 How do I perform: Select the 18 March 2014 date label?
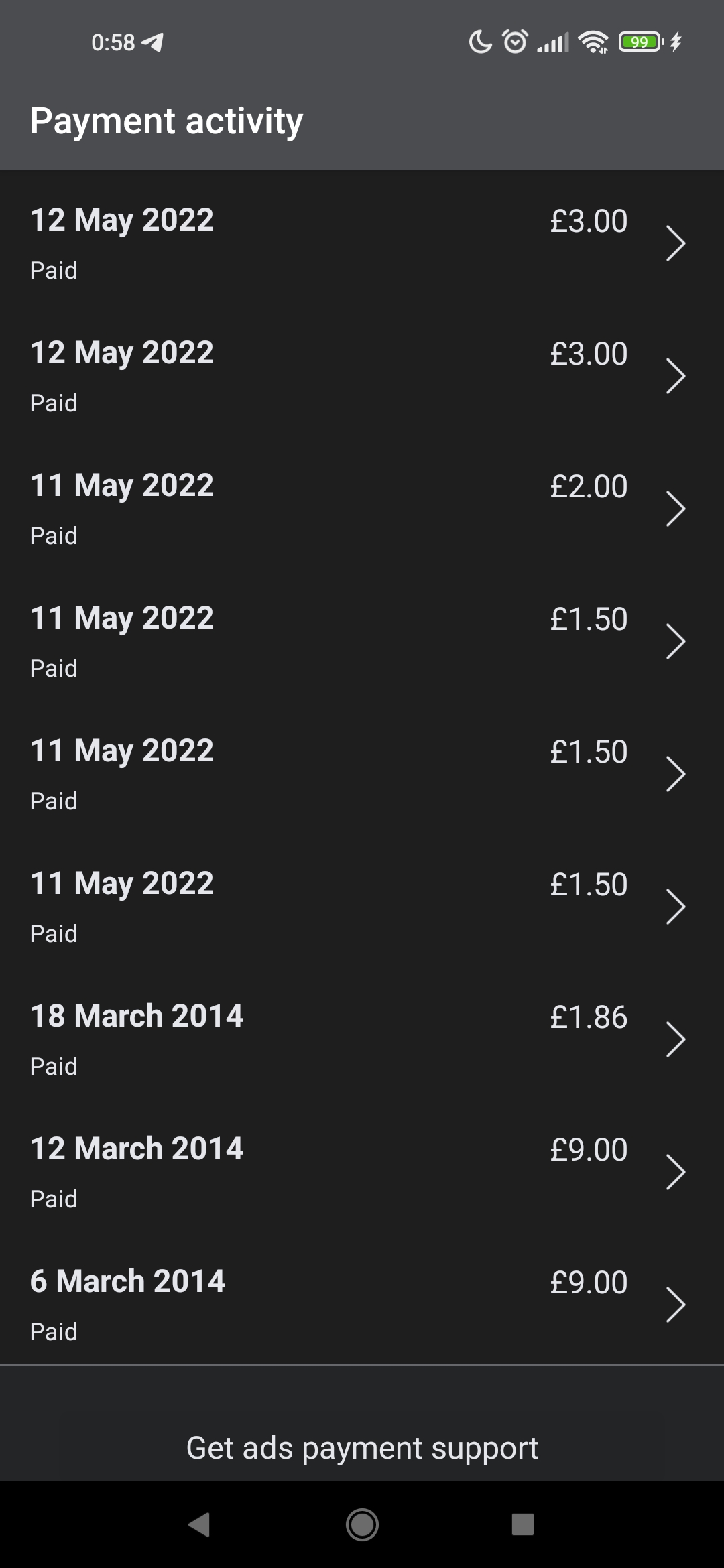pos(137,1016)
